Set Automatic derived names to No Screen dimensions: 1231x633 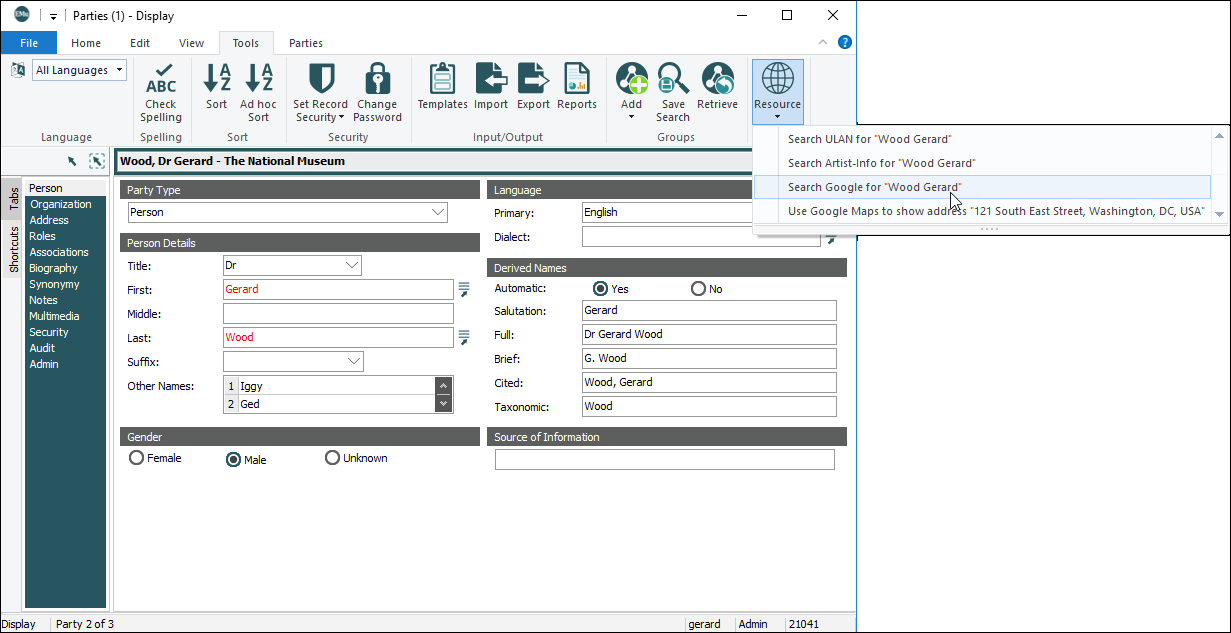698,289
